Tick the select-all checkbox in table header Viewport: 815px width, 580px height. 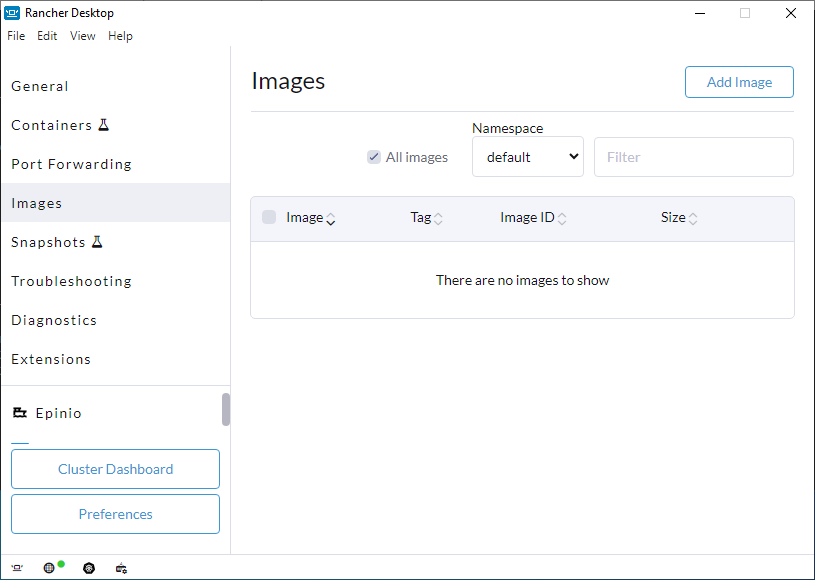tap(269, 217)
